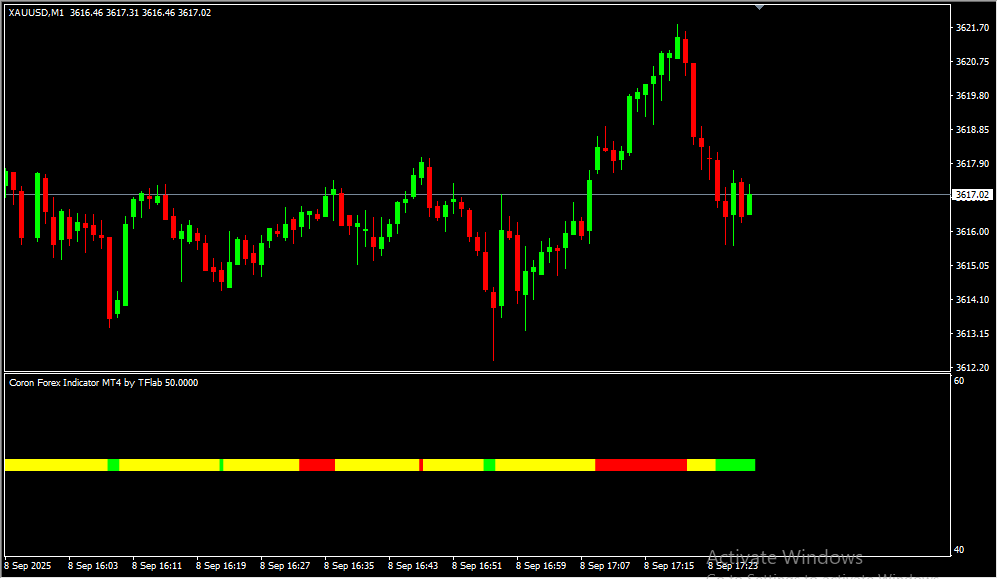Click the tallest green candle near 3621.70
The width and height of the screenshot is (998, 579).
point(678,48)
